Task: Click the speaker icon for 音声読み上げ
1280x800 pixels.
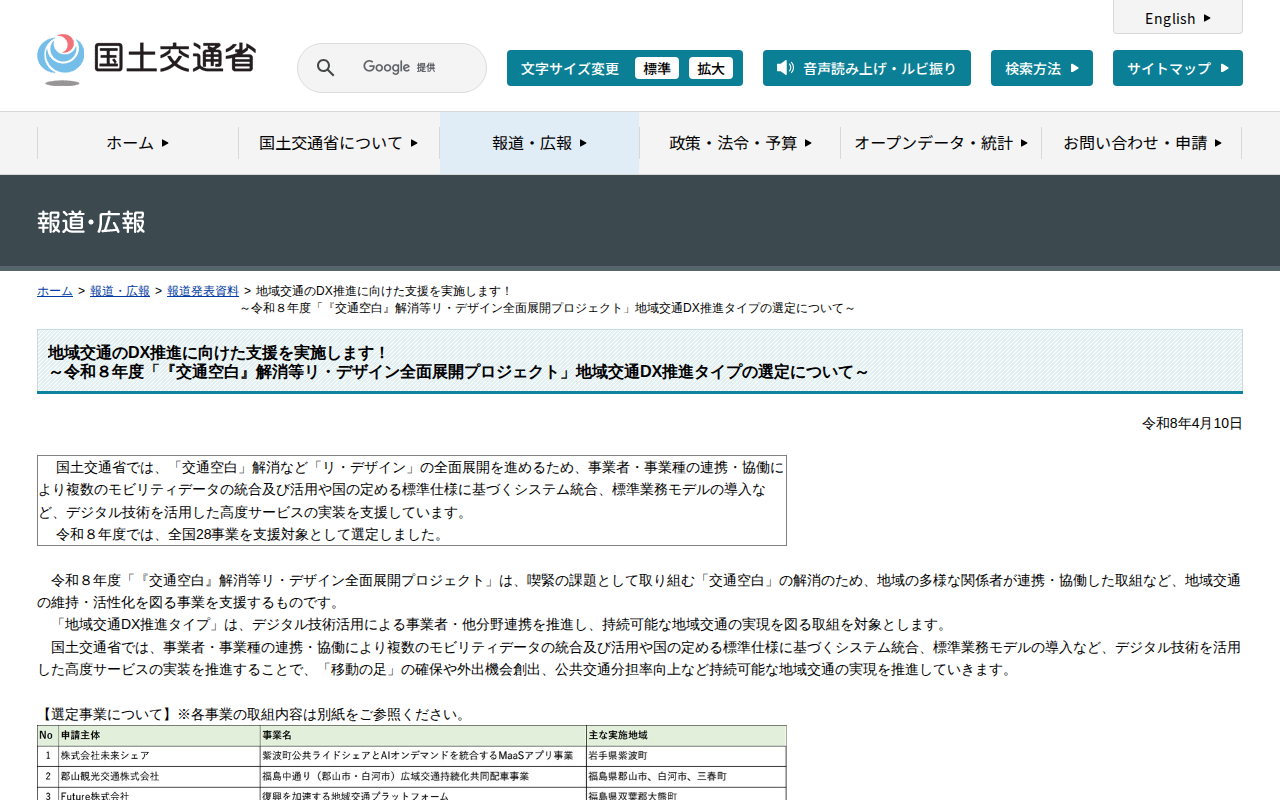Action: pos(785,68)
